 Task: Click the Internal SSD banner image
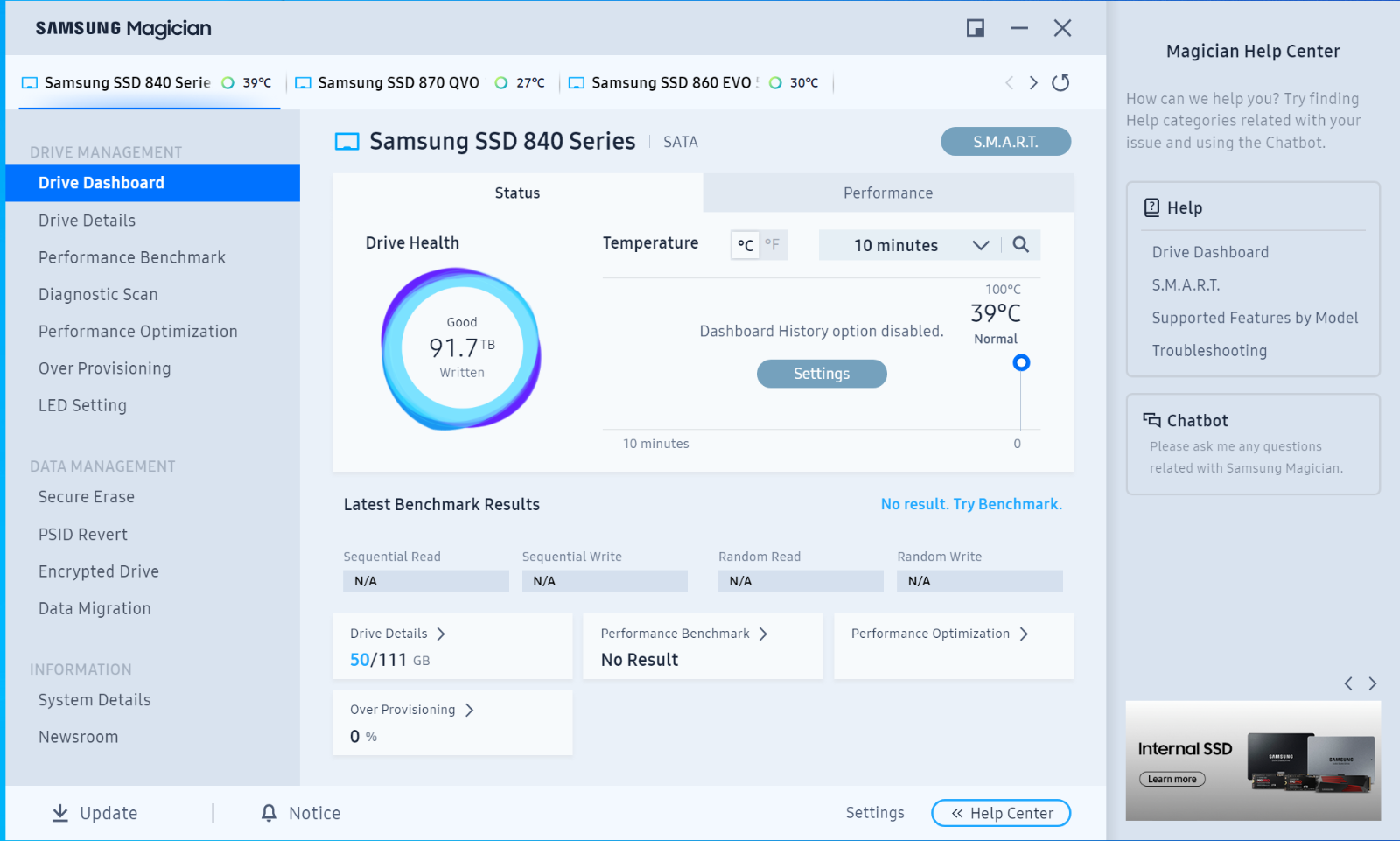1253,760
